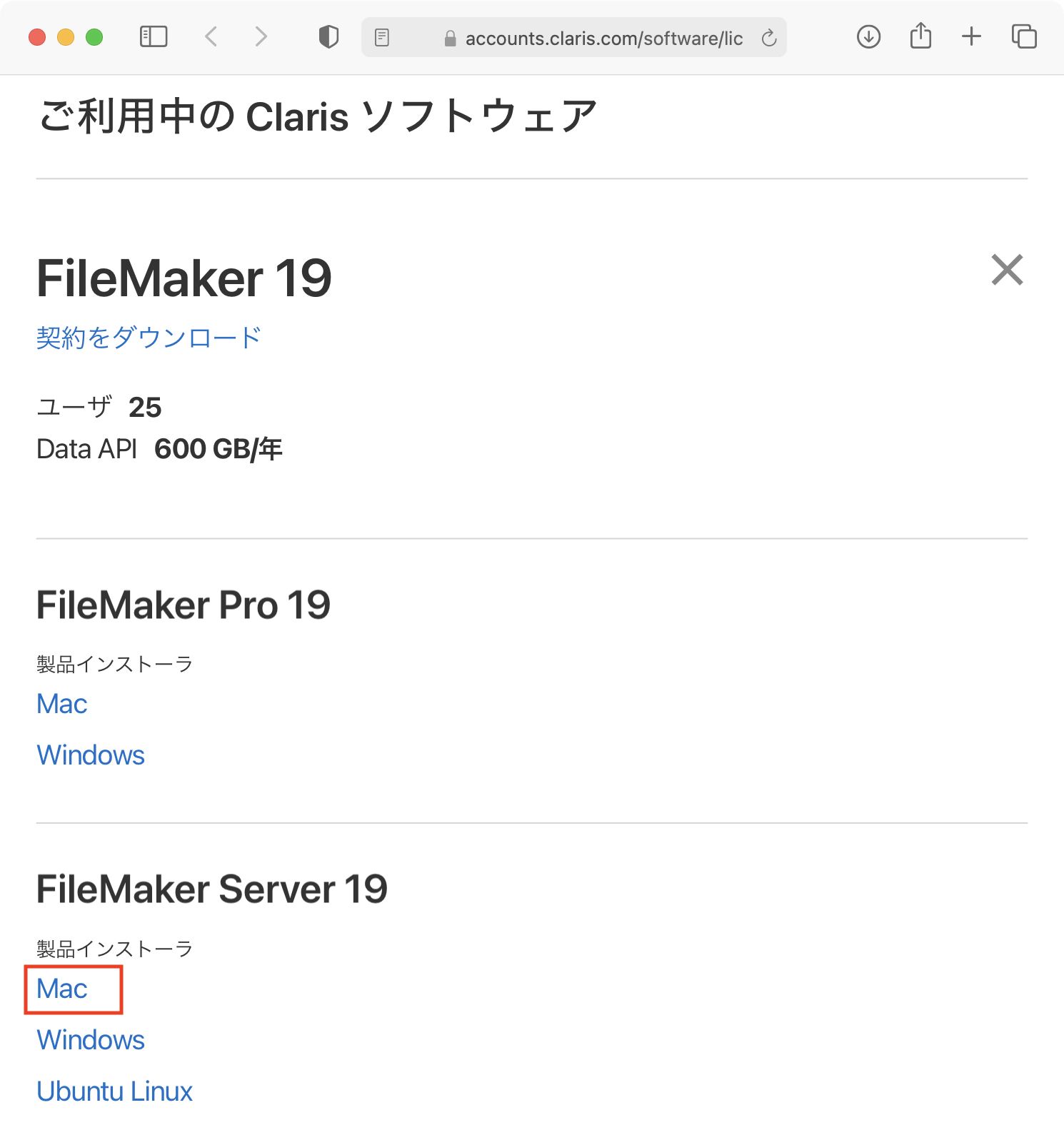Download FileMaker Pro 19 Mac installer
This screenshot has width=1064, height=1125.
[62, 705]
